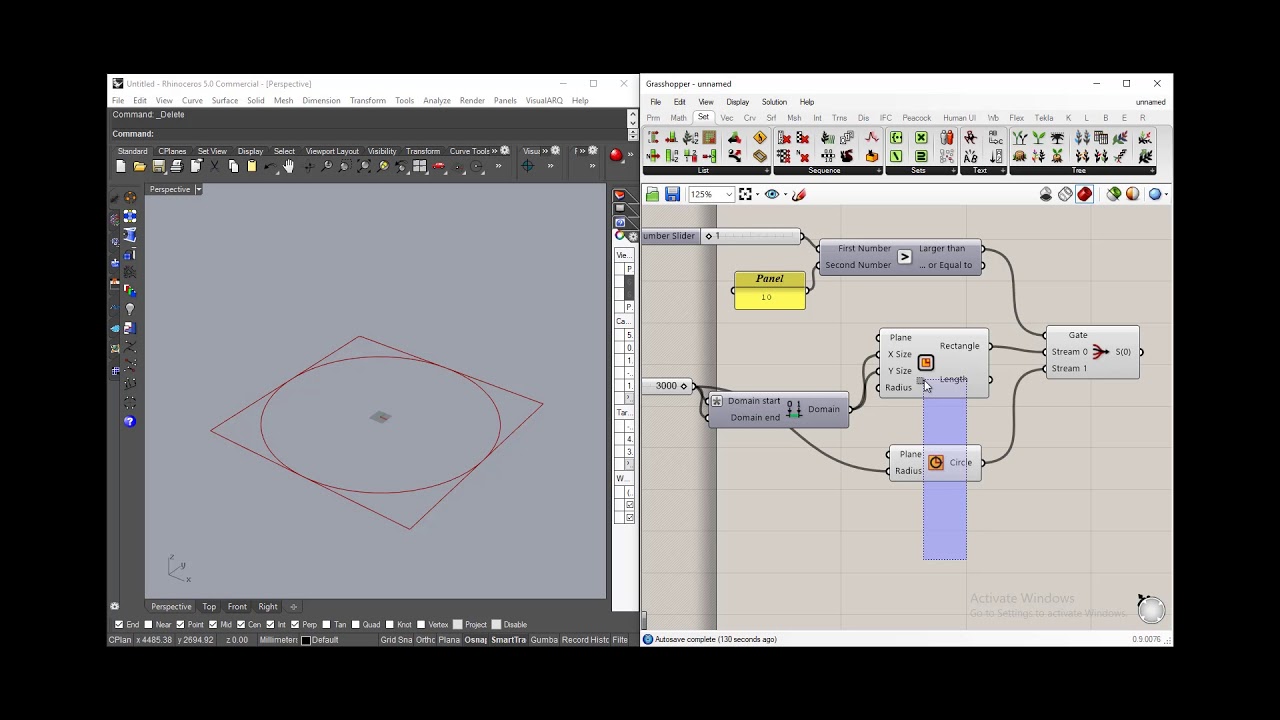Click Record History in the status bar

586,640
